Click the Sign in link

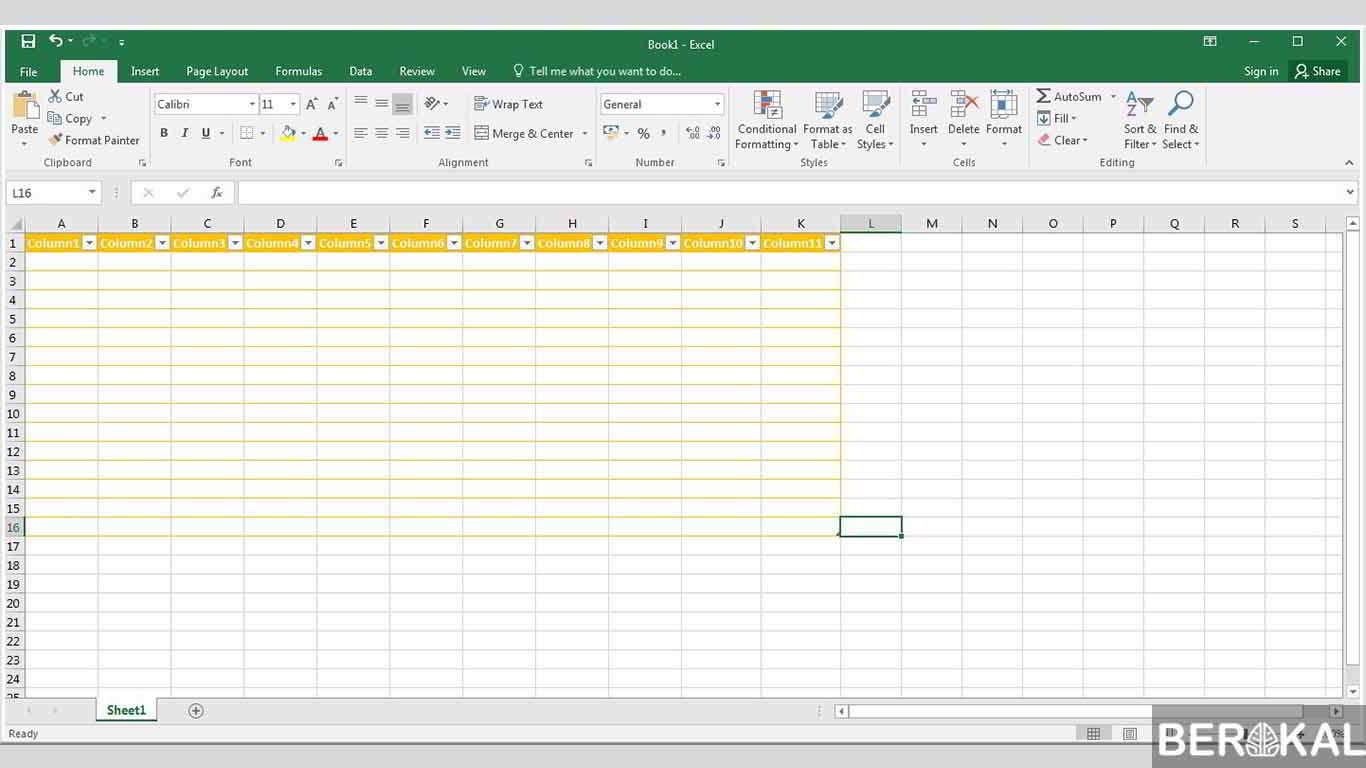pos(1260,70)
